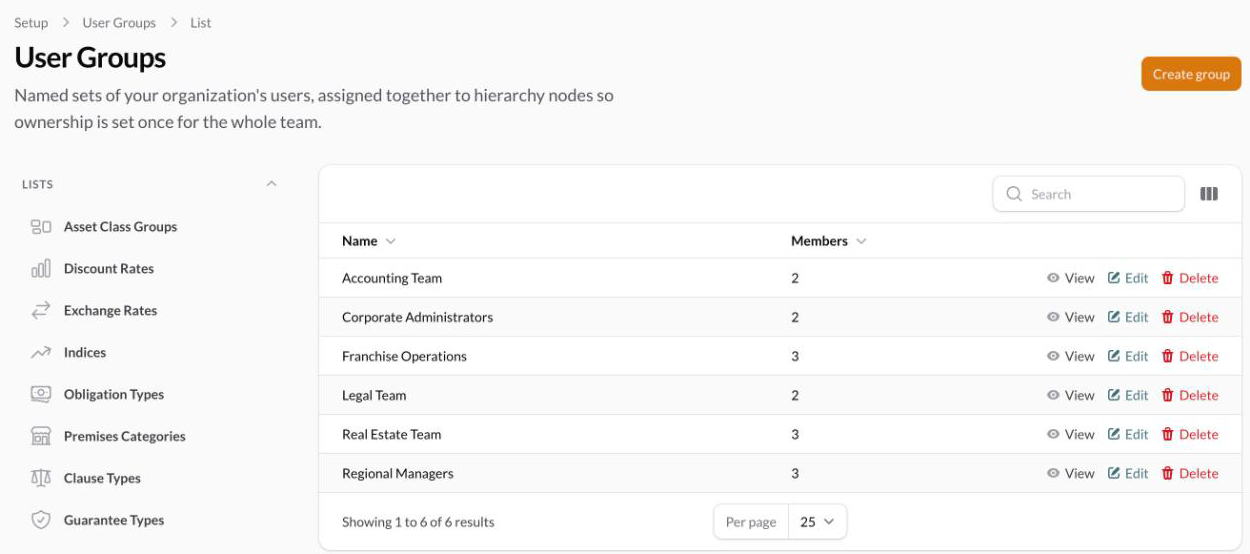Click the pencil edit icon for Legal Team
1250x554 pixels.
tap(1114, 395)
